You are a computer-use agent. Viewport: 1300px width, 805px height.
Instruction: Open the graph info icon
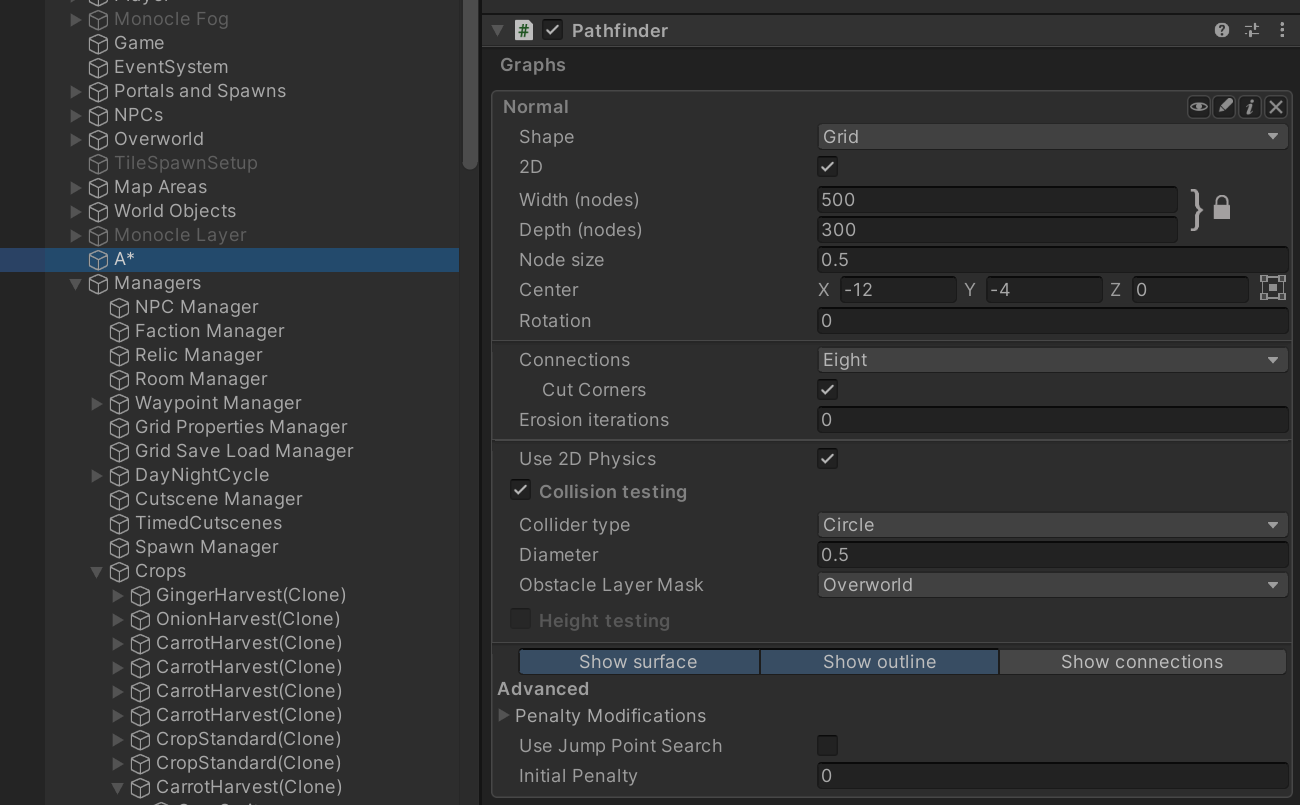pos(1250,107)
